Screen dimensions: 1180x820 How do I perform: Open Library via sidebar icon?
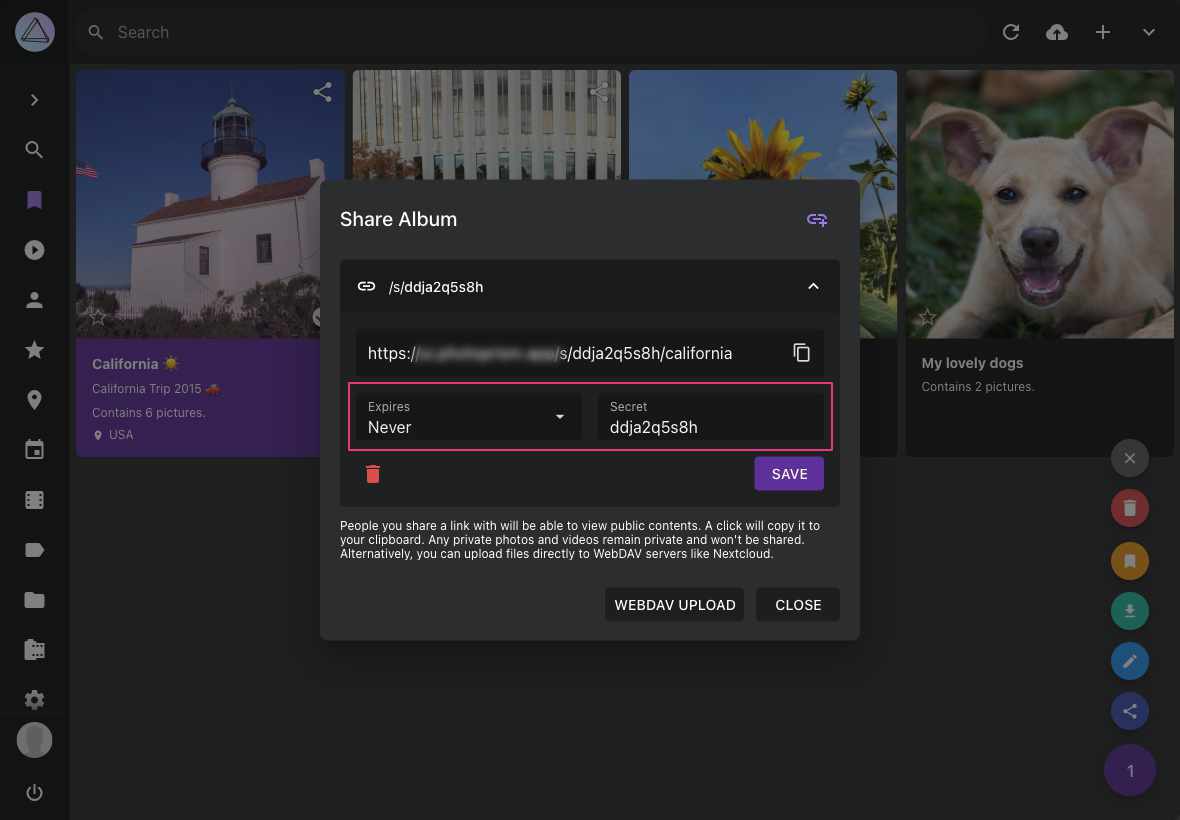(34, 649)
